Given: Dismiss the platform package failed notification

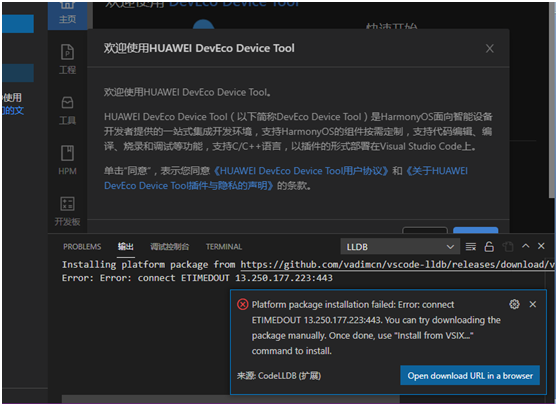Looking at the screenshot, I should coord(533,304).
